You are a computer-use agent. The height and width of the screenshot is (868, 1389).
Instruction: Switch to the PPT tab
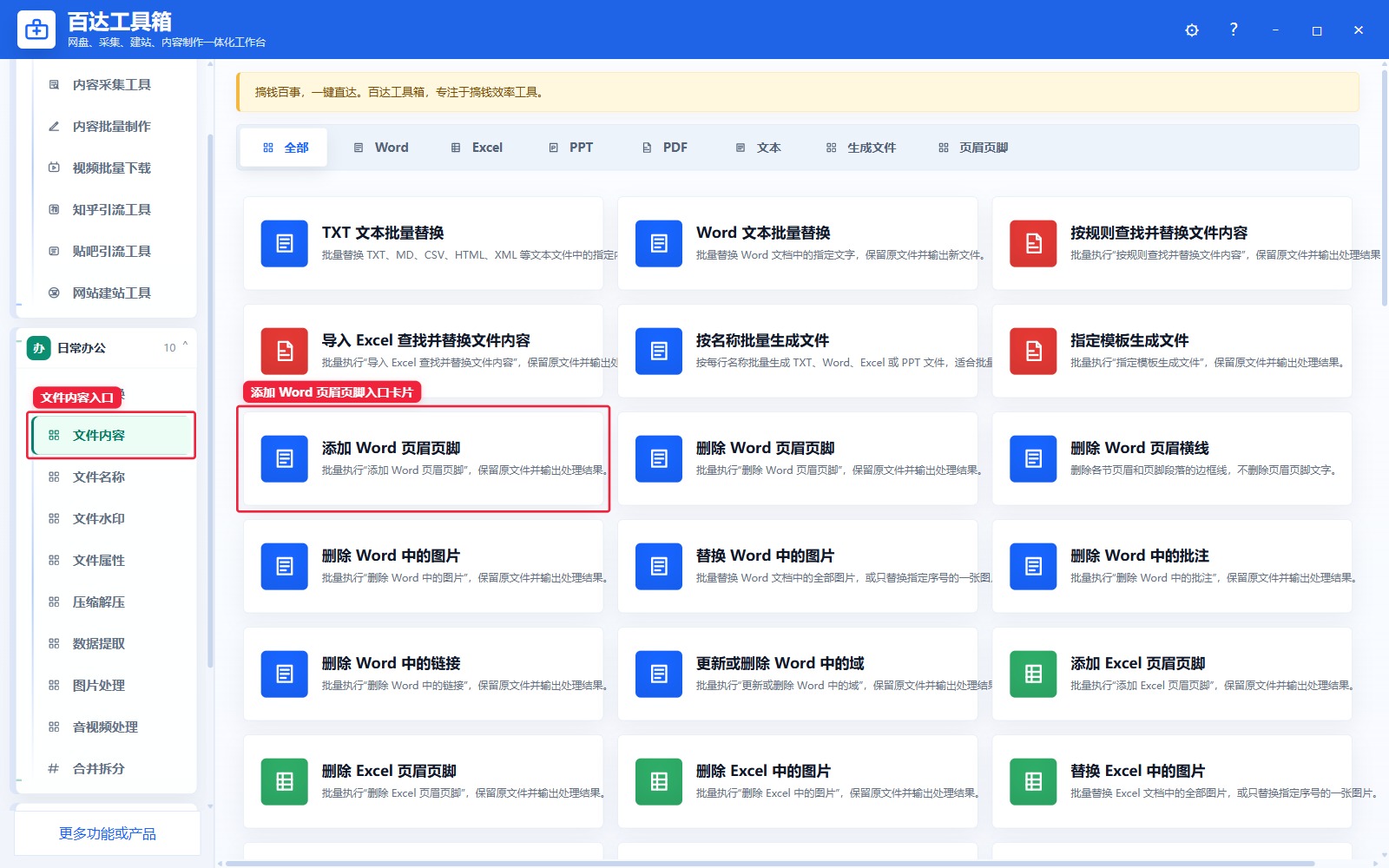(x=571, y=148)
